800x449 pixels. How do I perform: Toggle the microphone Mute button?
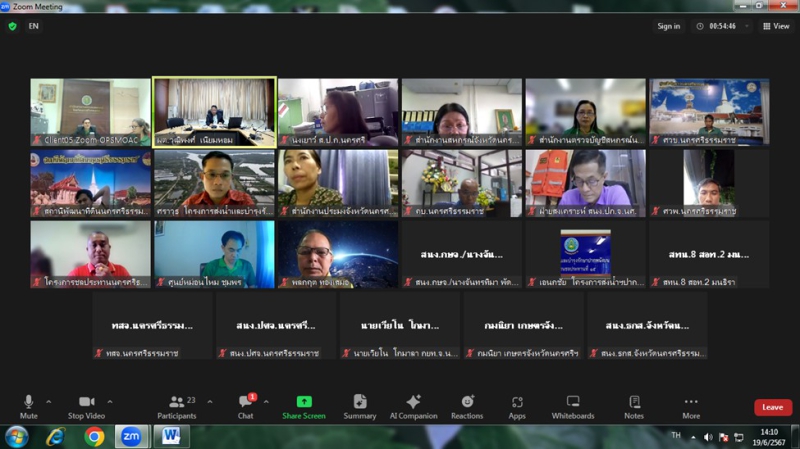[28, 405]
